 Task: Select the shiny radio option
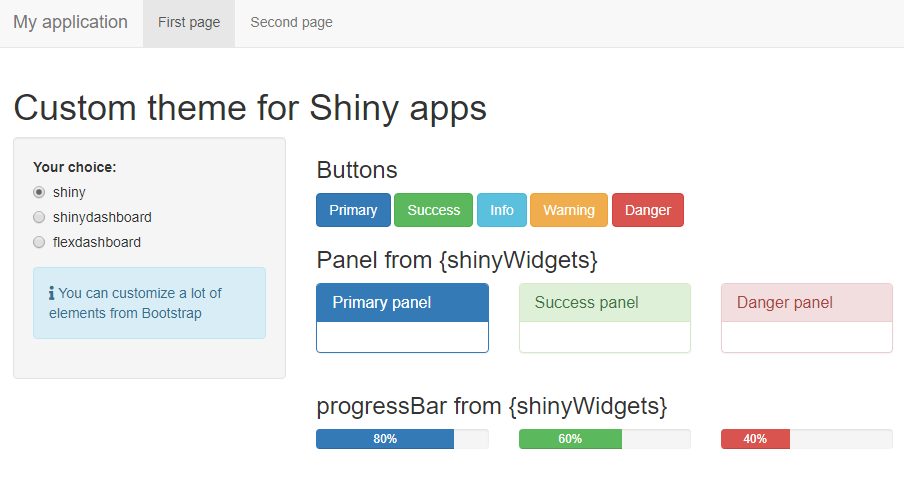point(39,192)
